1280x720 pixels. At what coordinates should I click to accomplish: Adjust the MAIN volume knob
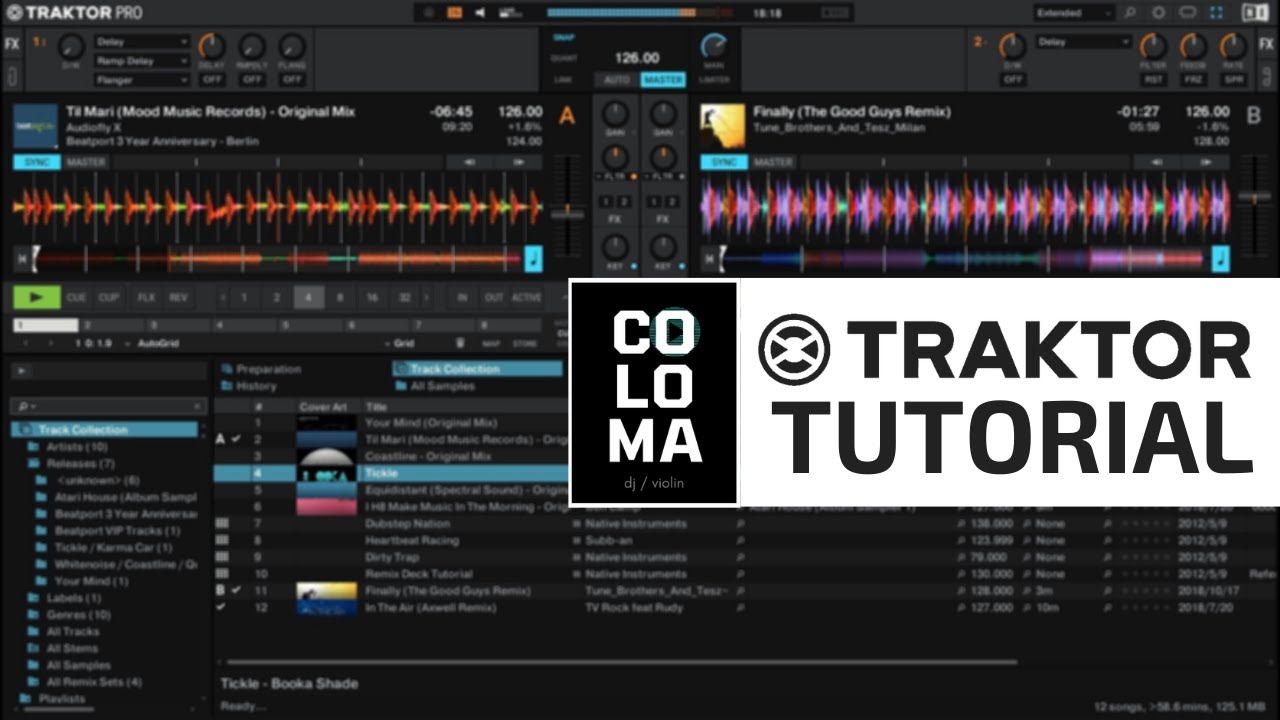pyautogui.click(x=713, y=46)
